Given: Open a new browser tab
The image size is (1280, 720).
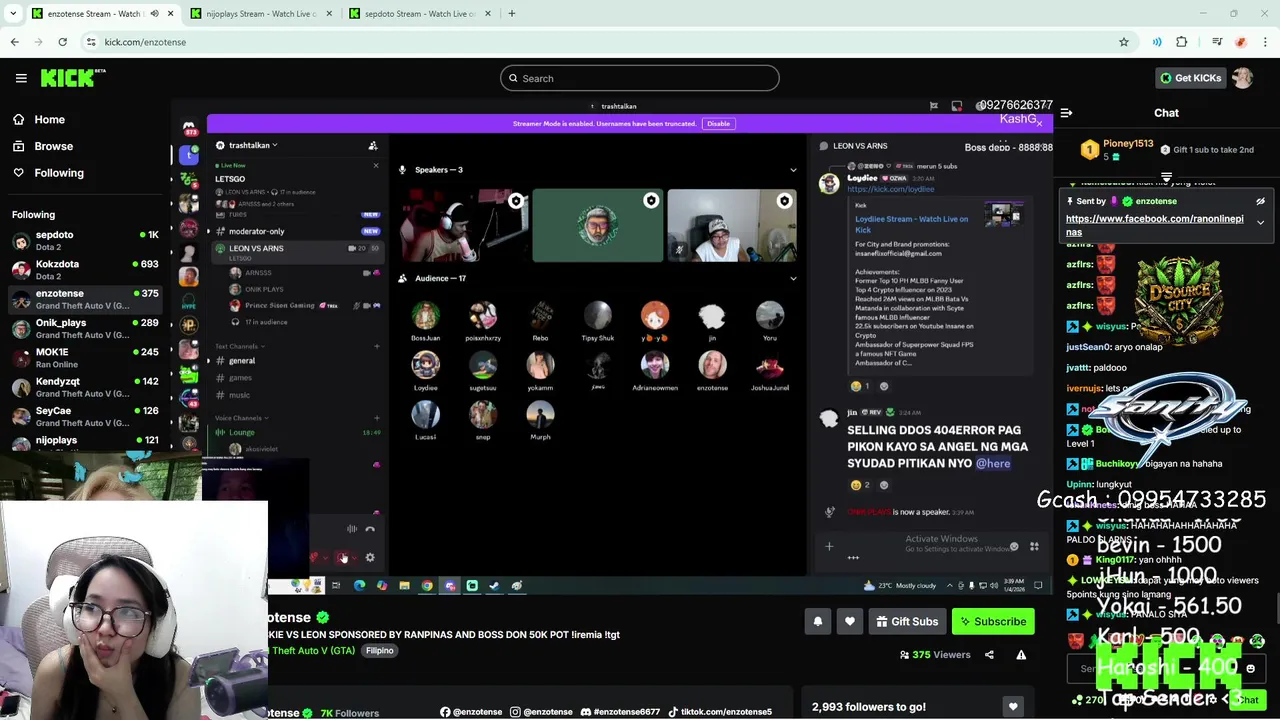Looking at the screenshot, I should coord(511,14).
